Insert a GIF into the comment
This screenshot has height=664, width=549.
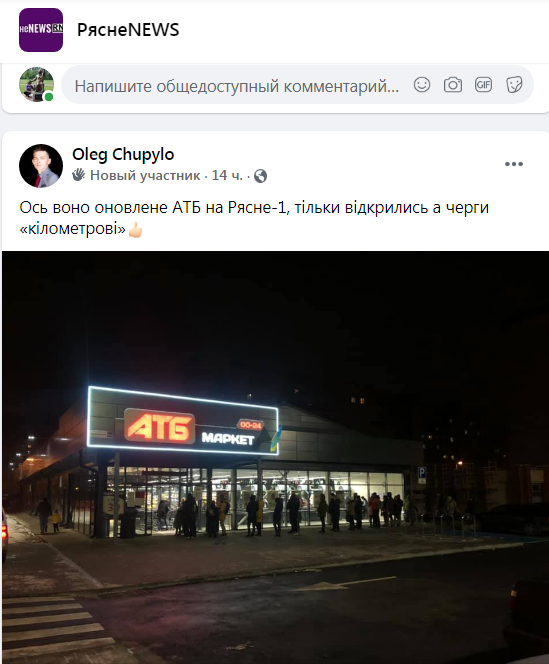[483, 85]
